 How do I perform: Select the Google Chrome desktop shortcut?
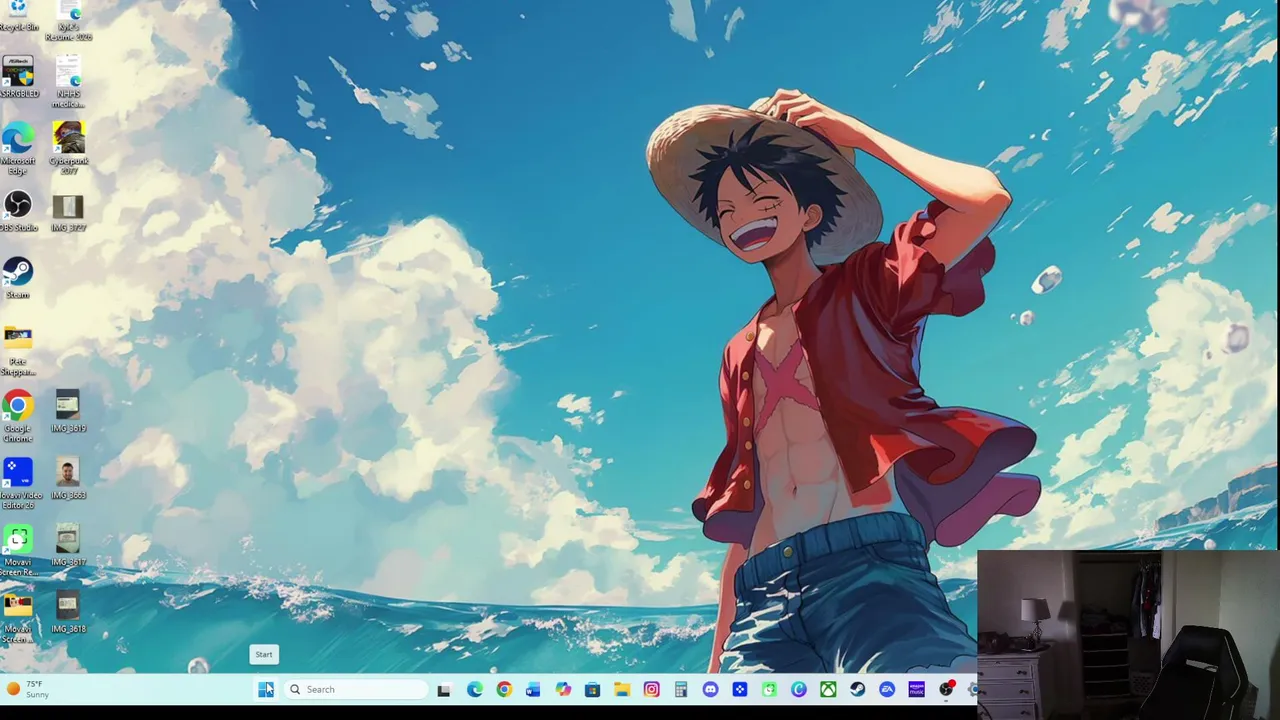tap(18, 416)
